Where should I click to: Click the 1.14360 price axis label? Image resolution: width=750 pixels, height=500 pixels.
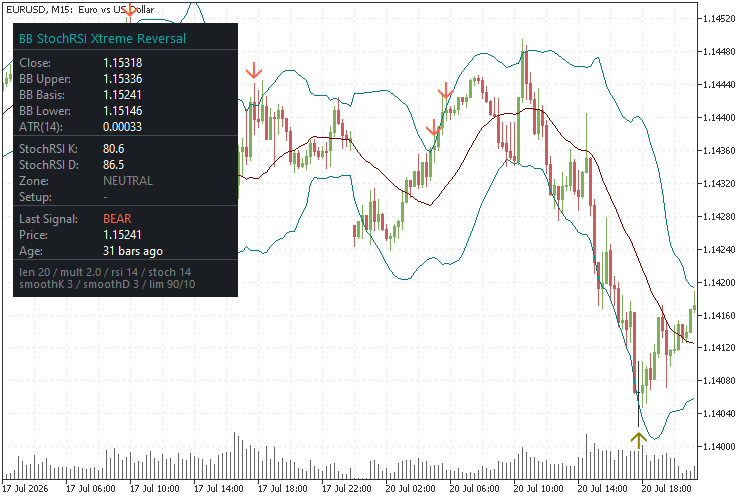click(719, 151)
